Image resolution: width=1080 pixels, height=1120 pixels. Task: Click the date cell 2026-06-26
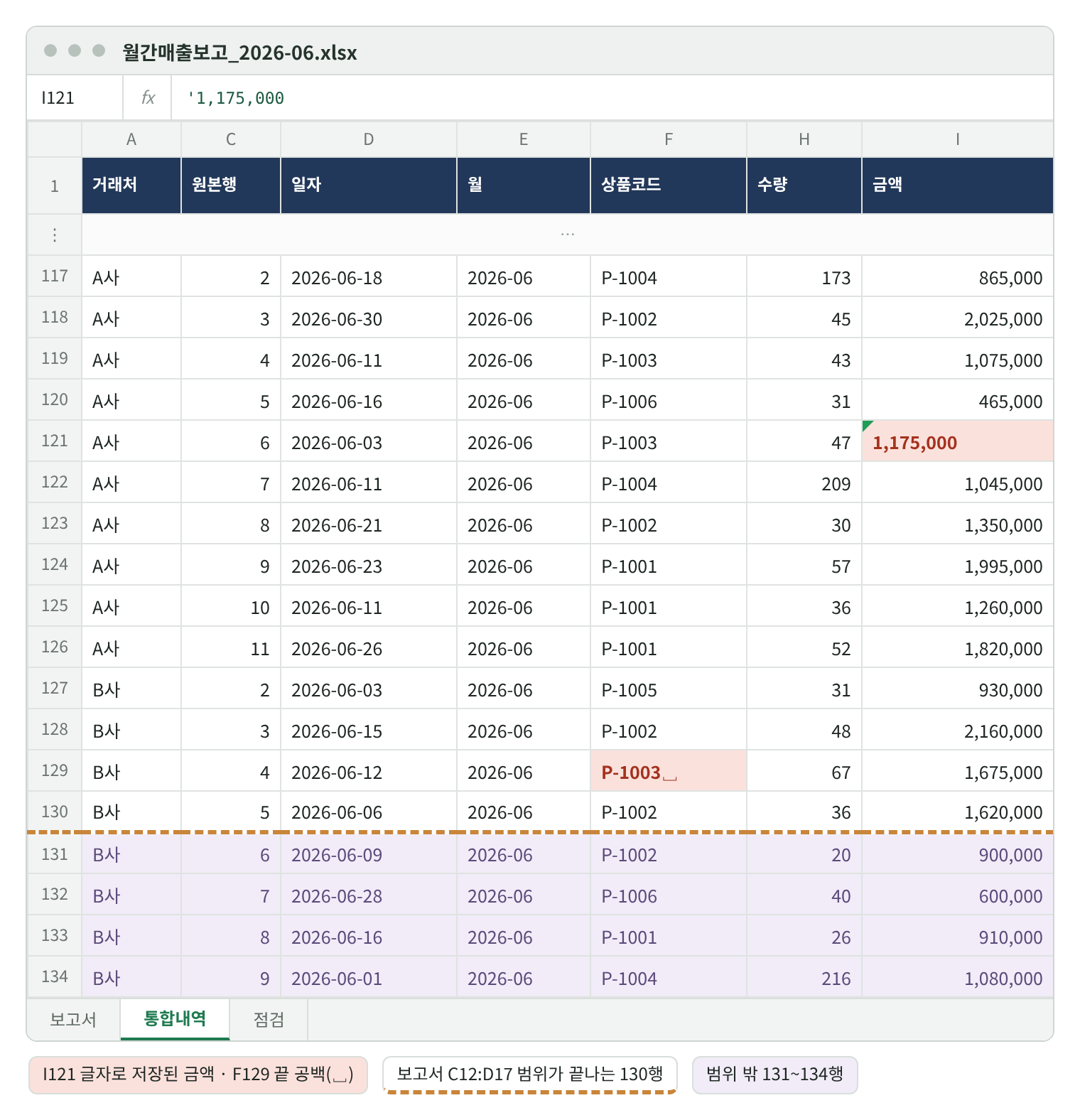tap(369, 647)
